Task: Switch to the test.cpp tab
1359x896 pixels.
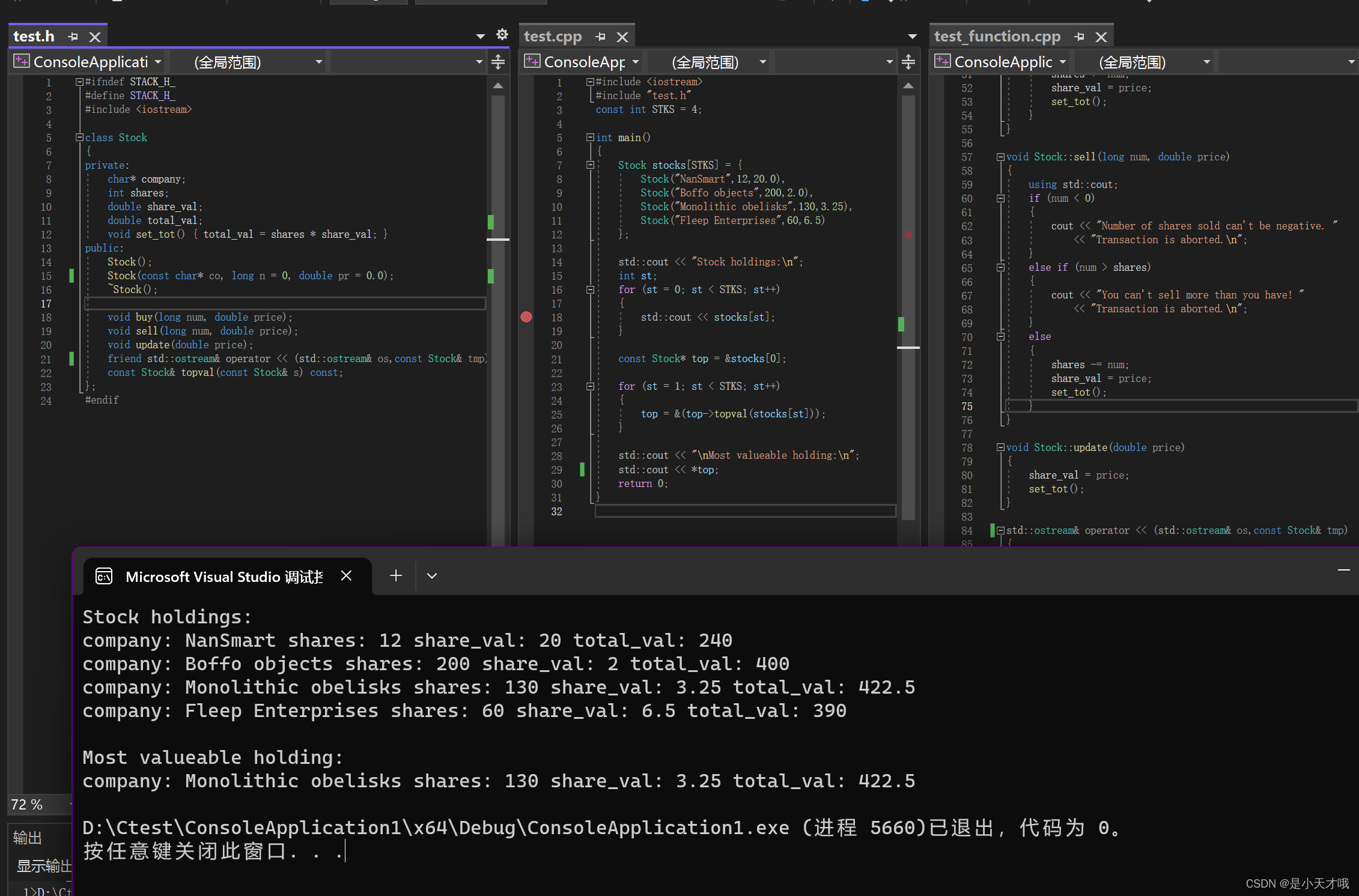Action: pyautogui.click(x=553, y=37)
